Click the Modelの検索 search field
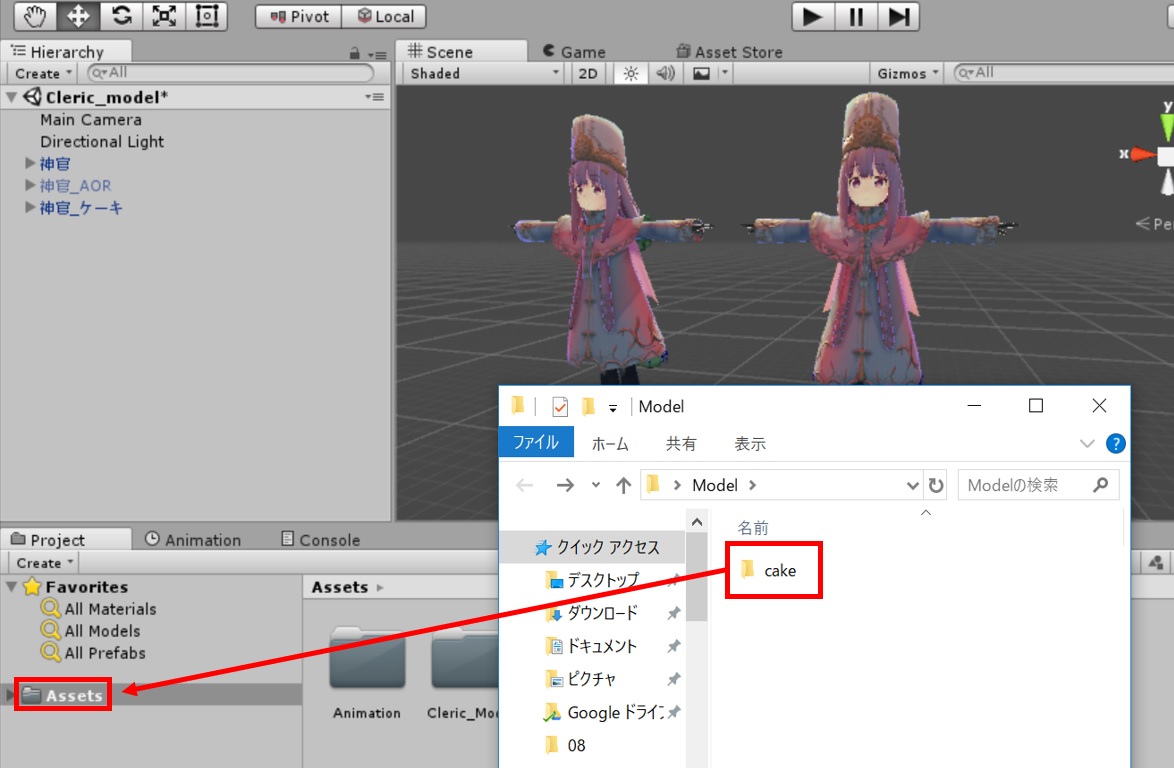 1025,485
